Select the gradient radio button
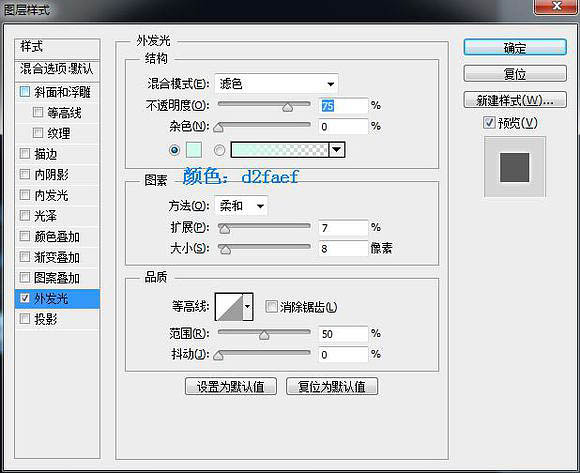580x473 pixels. (x=219, y=150)
